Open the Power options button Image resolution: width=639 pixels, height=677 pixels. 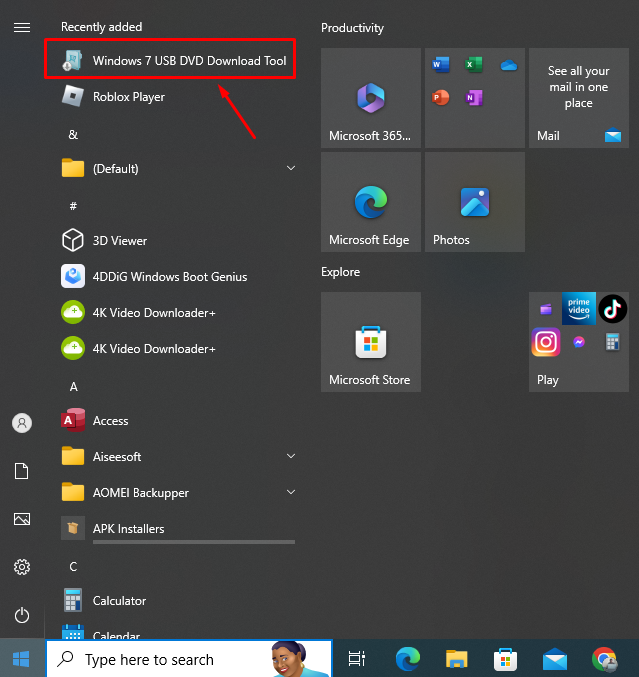[x=22, y=615]
